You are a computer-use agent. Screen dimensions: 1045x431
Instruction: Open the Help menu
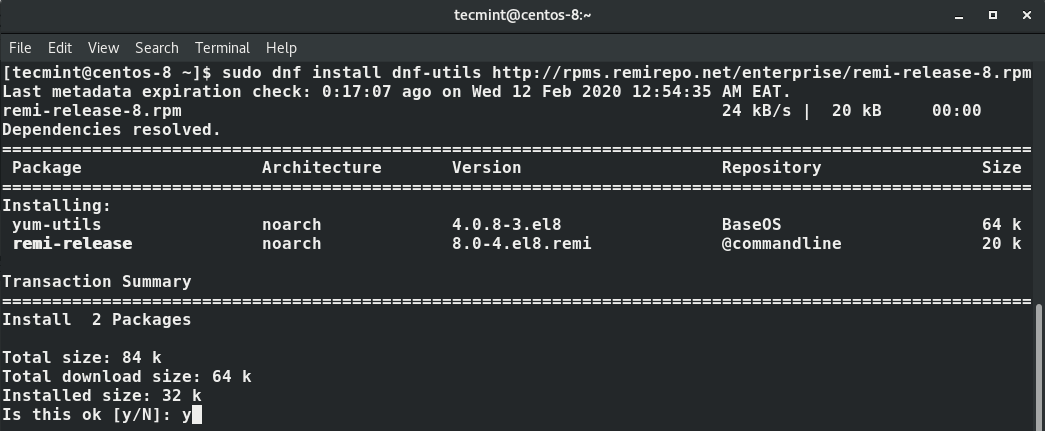pos(281,48)
